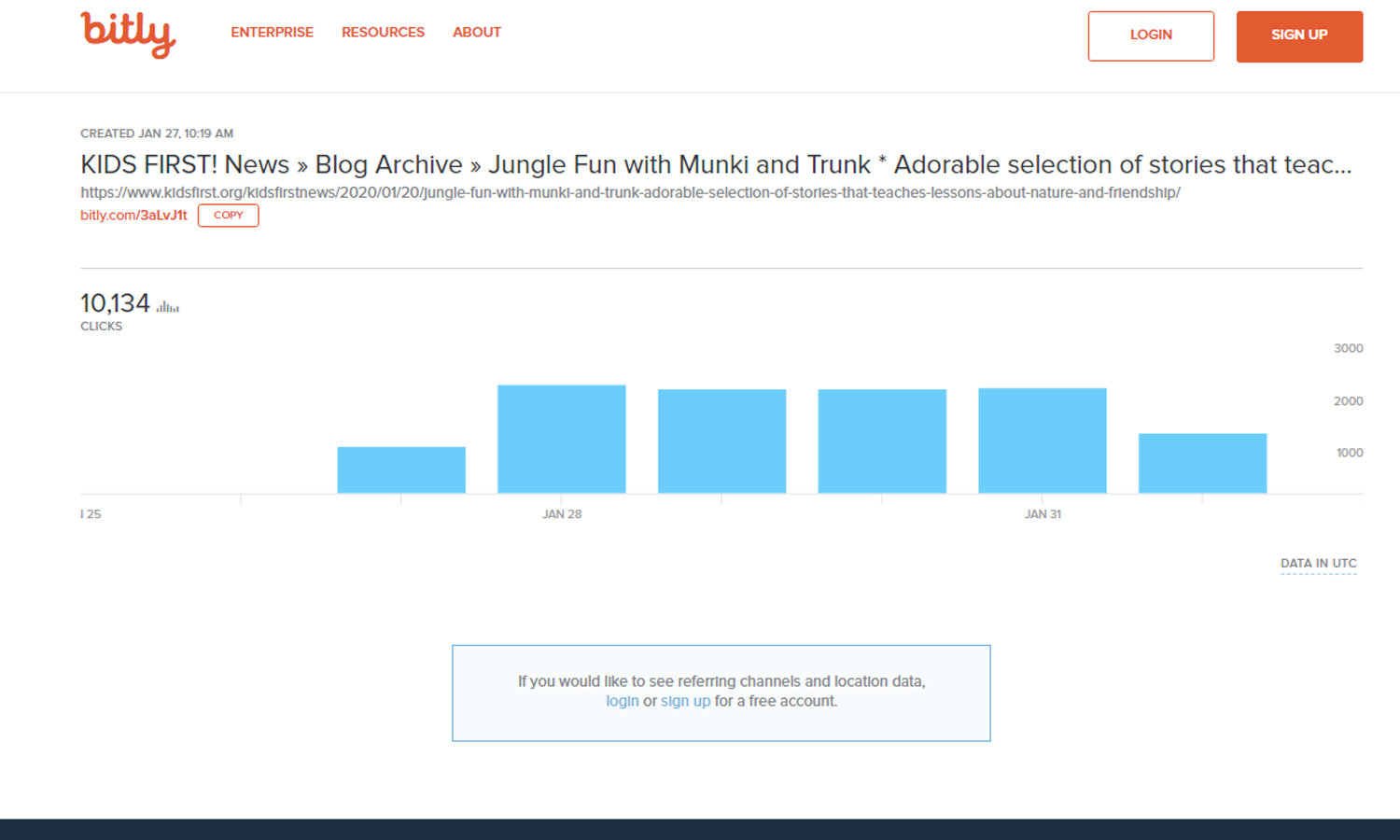
Task: Copy the shortened bitly link
Action: click(228, 215)
